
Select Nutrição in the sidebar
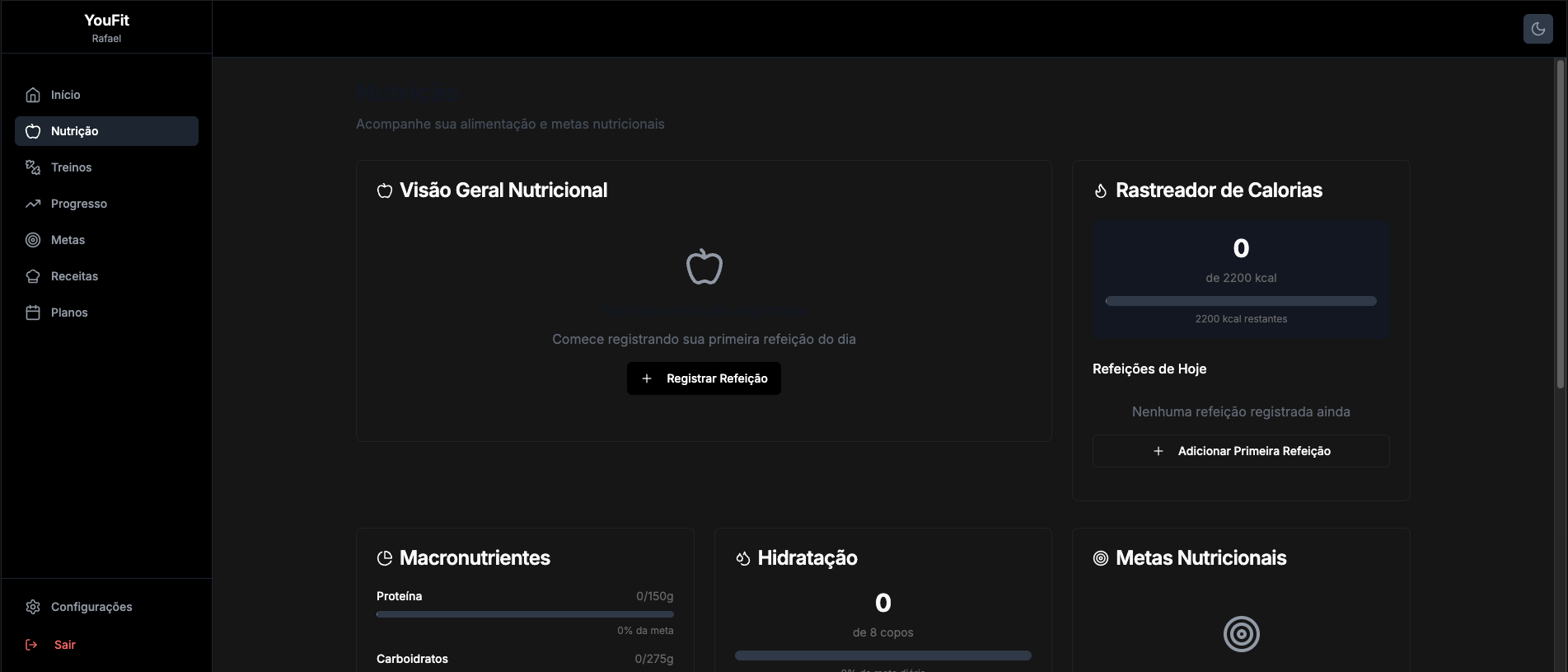tap(106, 131)
